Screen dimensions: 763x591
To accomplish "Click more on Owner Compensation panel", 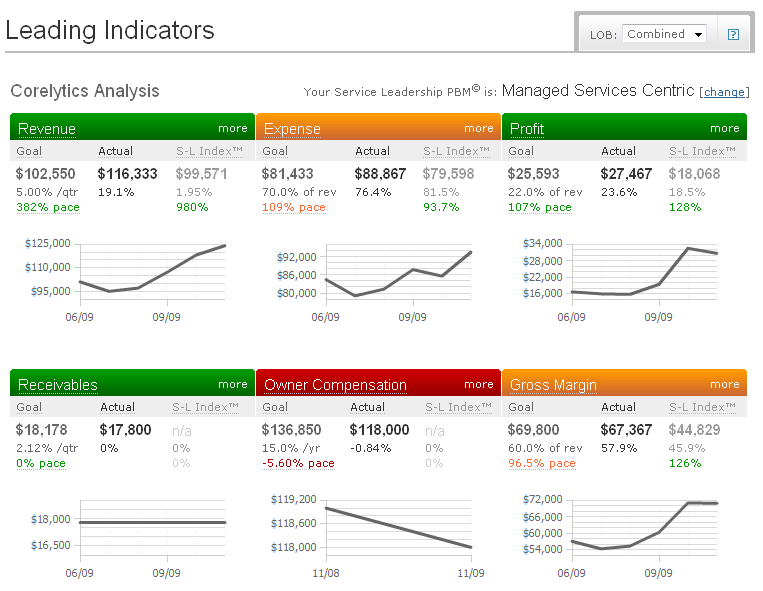I will tap(478, 384).
